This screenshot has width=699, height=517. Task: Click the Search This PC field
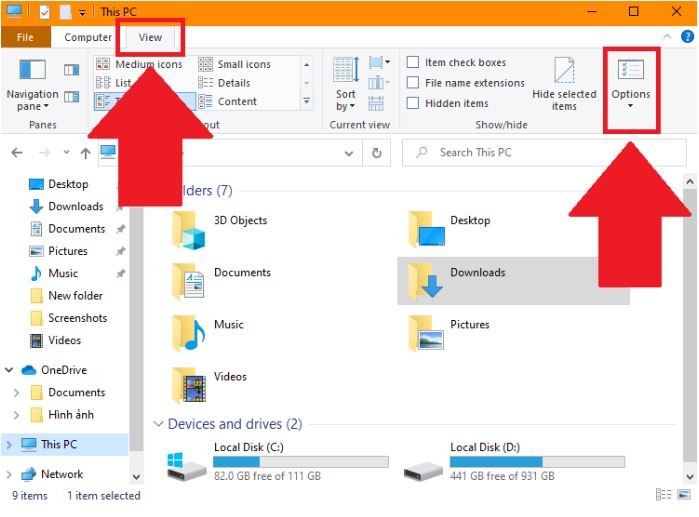(x=544, y=153)
